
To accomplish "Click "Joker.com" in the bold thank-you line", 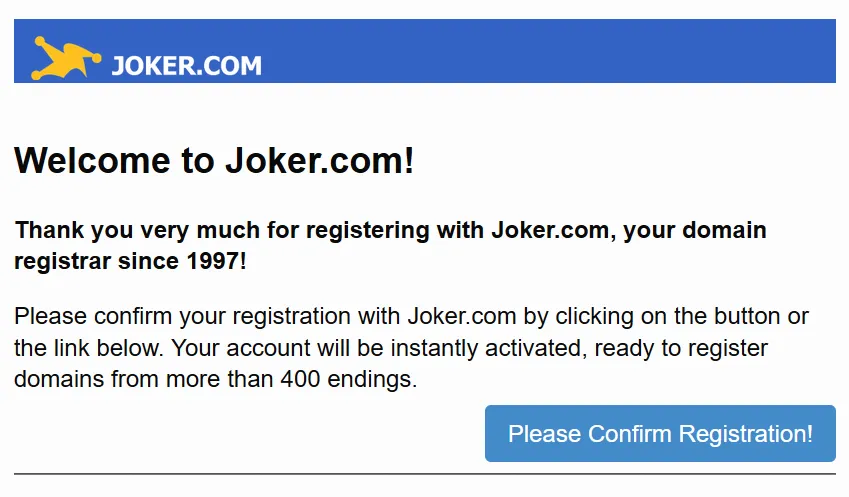I will coord(550,230).
